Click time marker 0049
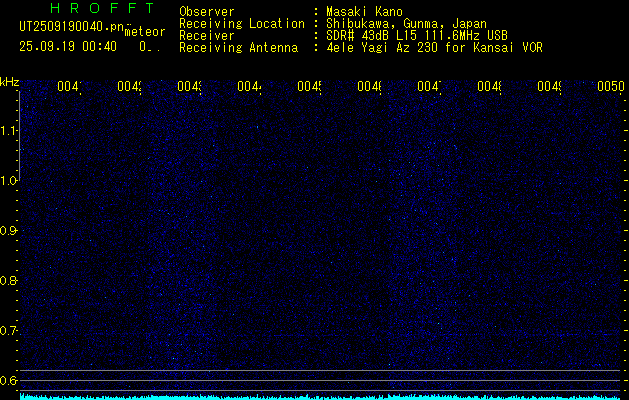 (x=549, y=87)
